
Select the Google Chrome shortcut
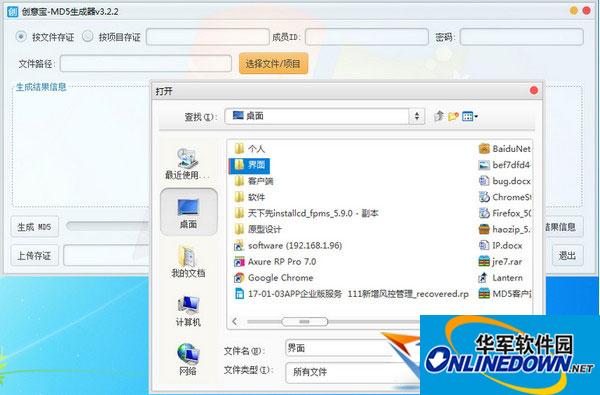(x=274, y=277)
